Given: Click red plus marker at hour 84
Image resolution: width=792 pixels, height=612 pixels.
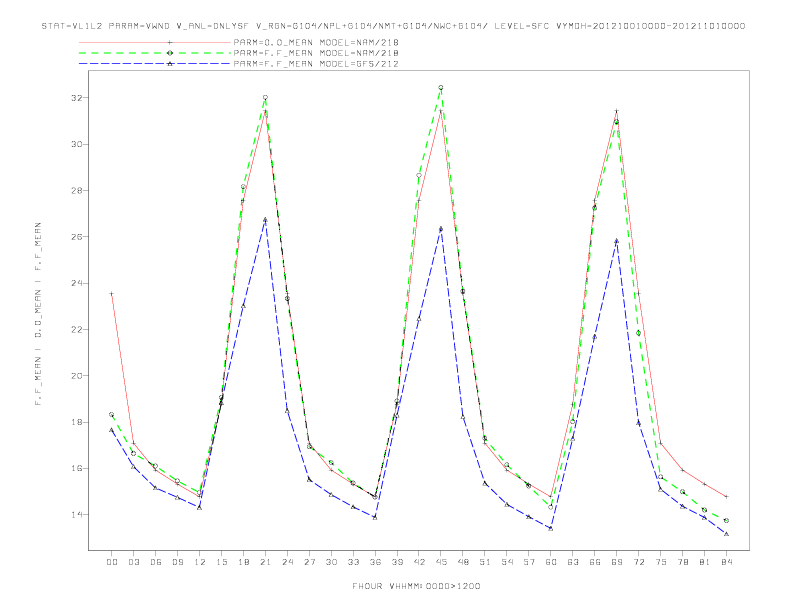Looking at the screenshot, I should tap(726, 497).
